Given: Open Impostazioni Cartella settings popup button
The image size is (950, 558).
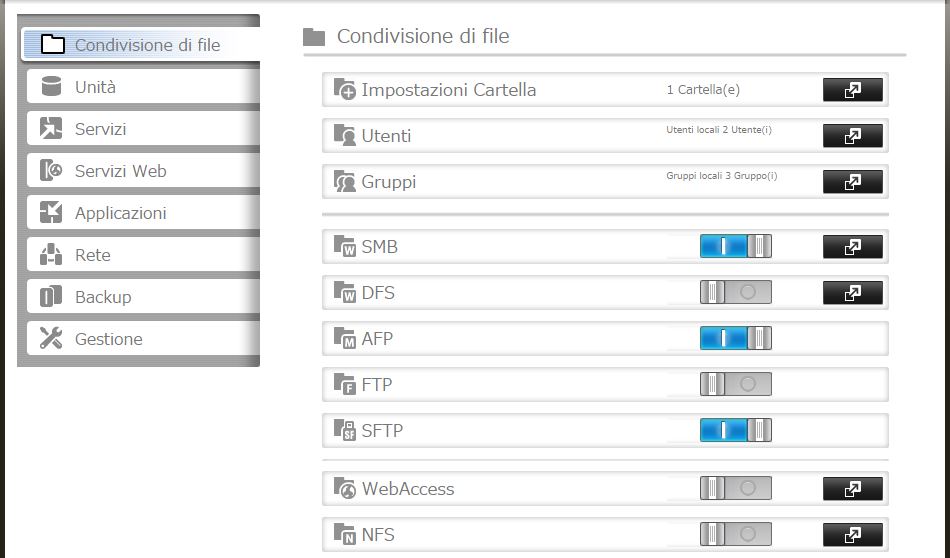Looking at the screenshot, I should click(852, 90).
